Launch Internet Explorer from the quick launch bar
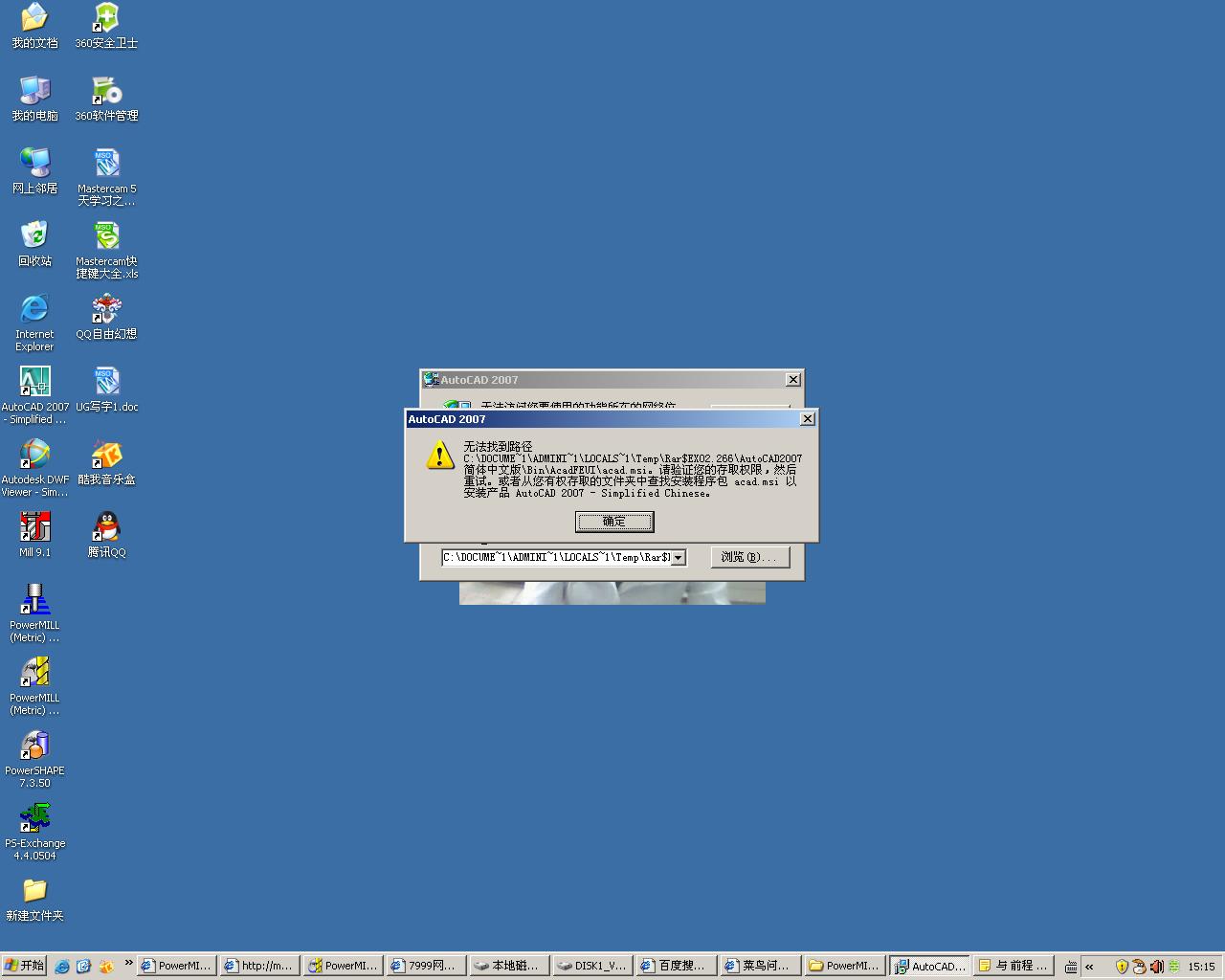 [62, 967]
